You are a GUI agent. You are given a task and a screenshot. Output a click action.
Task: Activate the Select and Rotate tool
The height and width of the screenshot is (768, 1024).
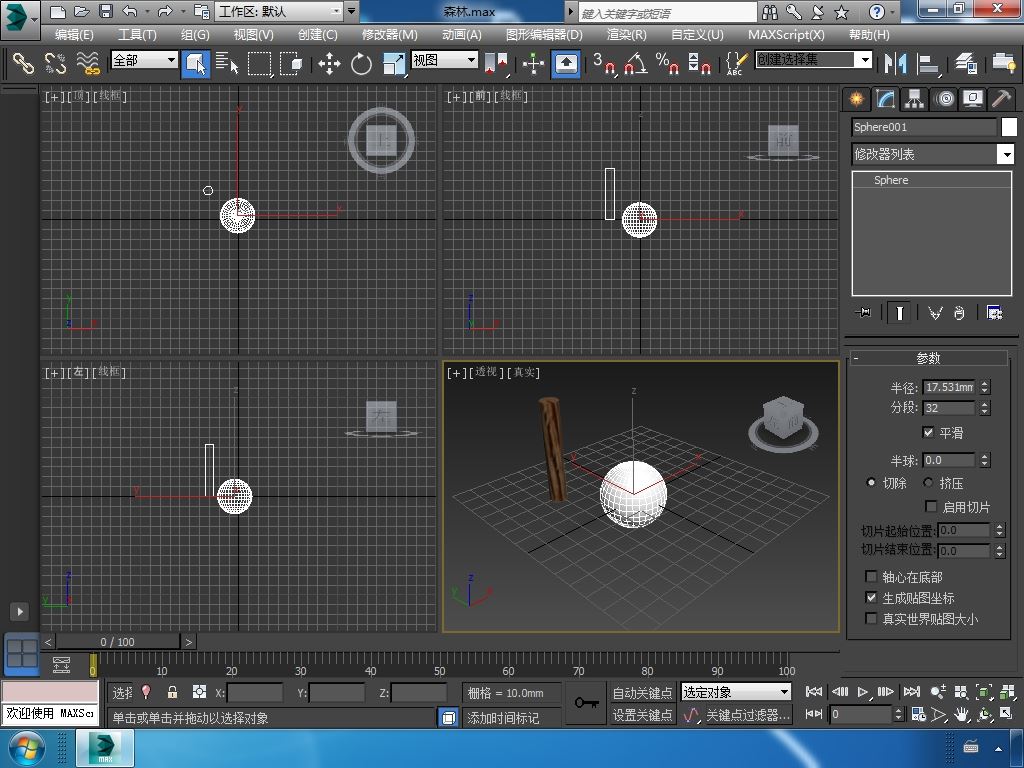pyautogui.click(x=361, y=64)
